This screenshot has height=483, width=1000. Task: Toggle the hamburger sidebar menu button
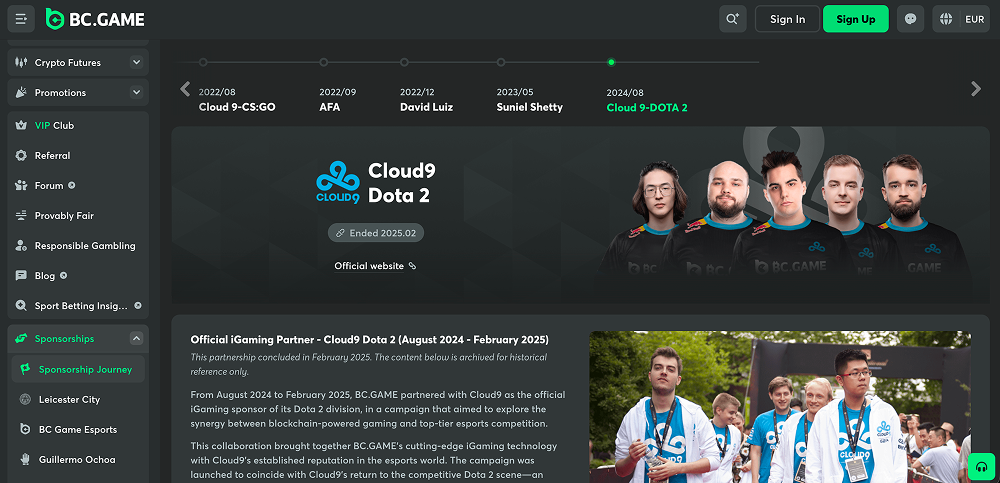(x=21, y=19)
